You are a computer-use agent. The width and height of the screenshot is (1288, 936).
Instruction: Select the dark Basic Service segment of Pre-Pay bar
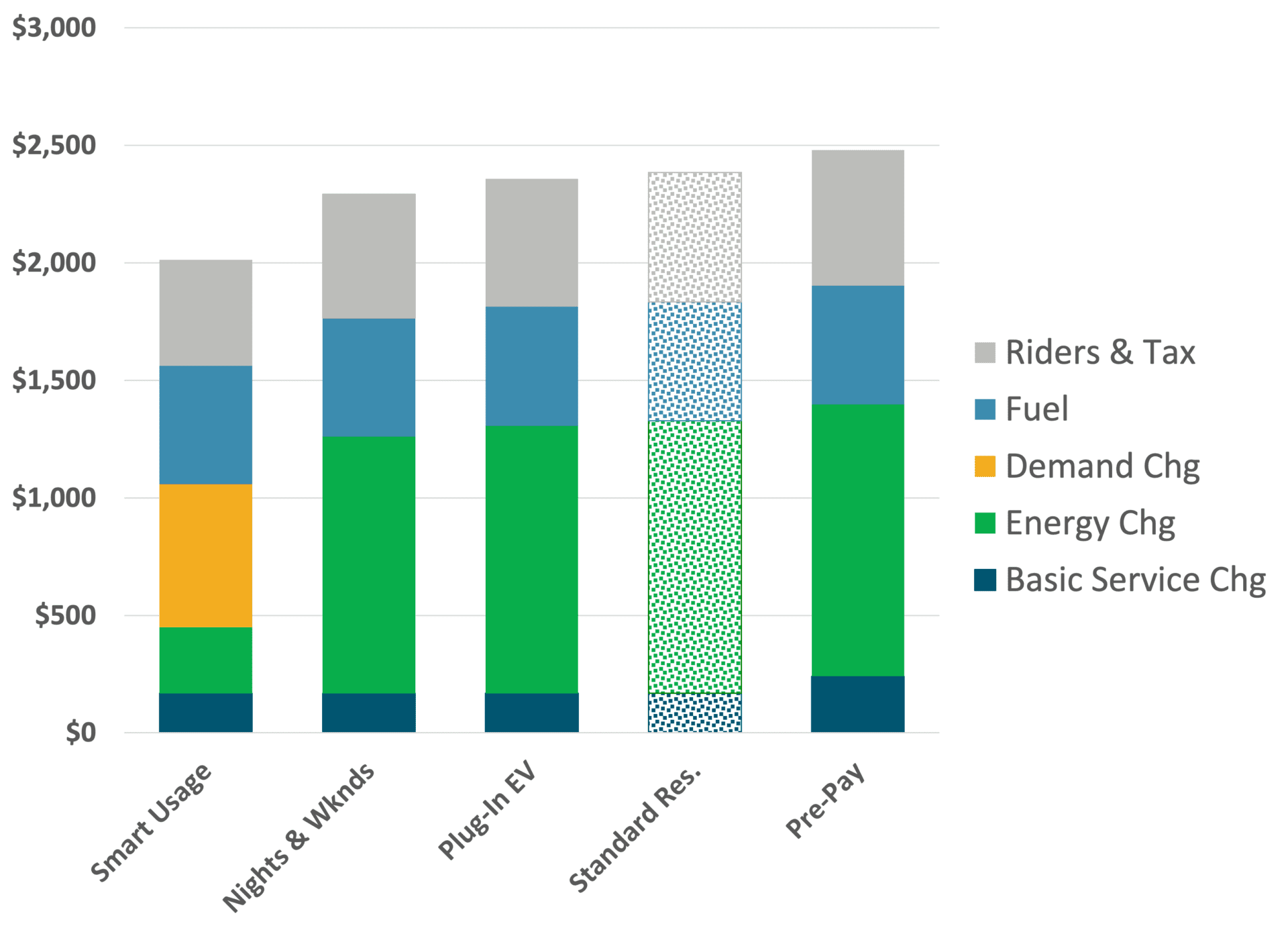(857, 703)
